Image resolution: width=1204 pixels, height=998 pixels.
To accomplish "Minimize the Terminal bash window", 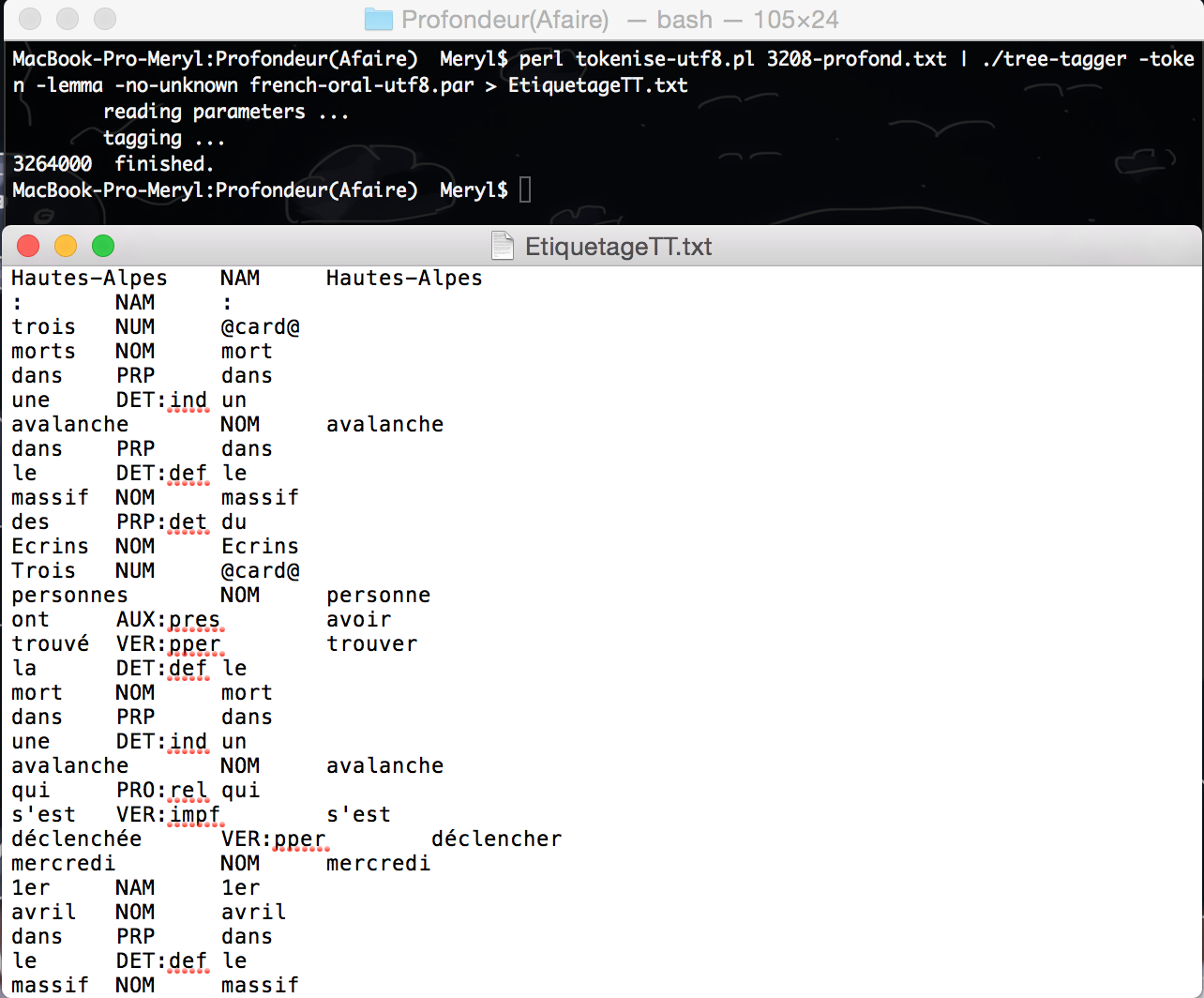I will point(68,19).
